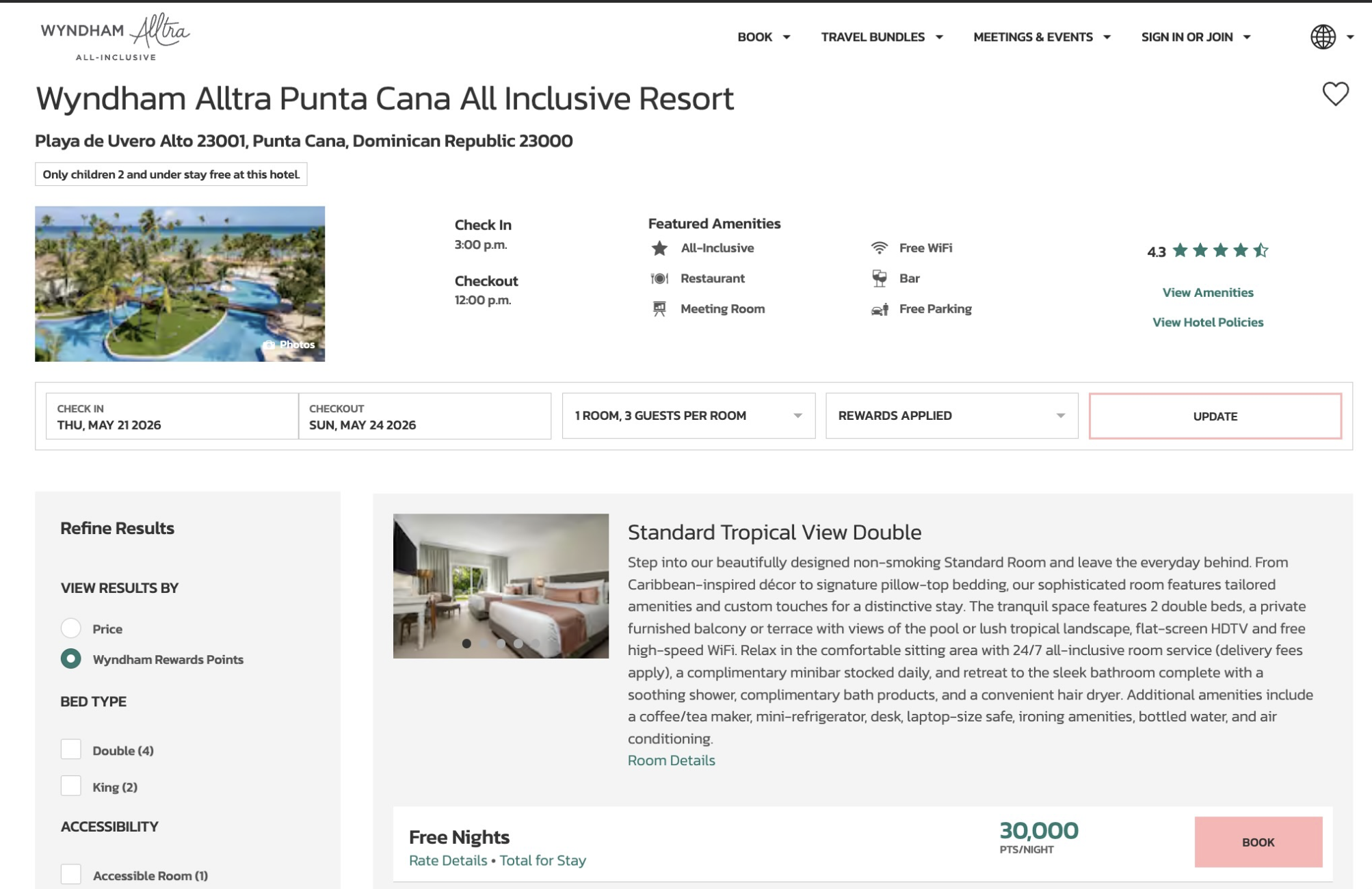Click the All-Inclusive star amenity icon
1372x889 pixels.
659,248
